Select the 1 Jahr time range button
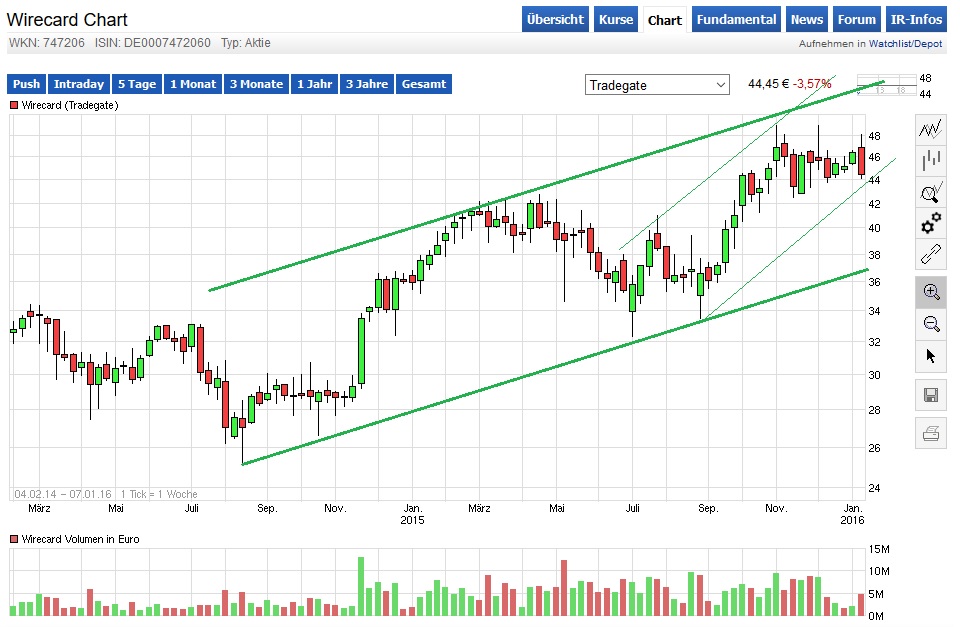960x627 pixels. 314,84
